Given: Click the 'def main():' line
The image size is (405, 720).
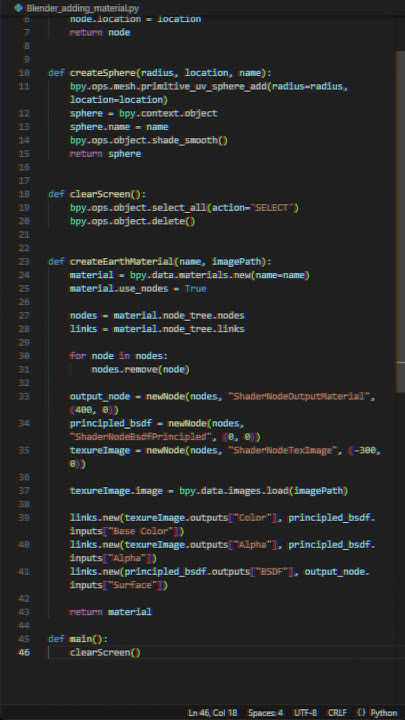Looking at the screenshot, I should [x=78, y=639].
